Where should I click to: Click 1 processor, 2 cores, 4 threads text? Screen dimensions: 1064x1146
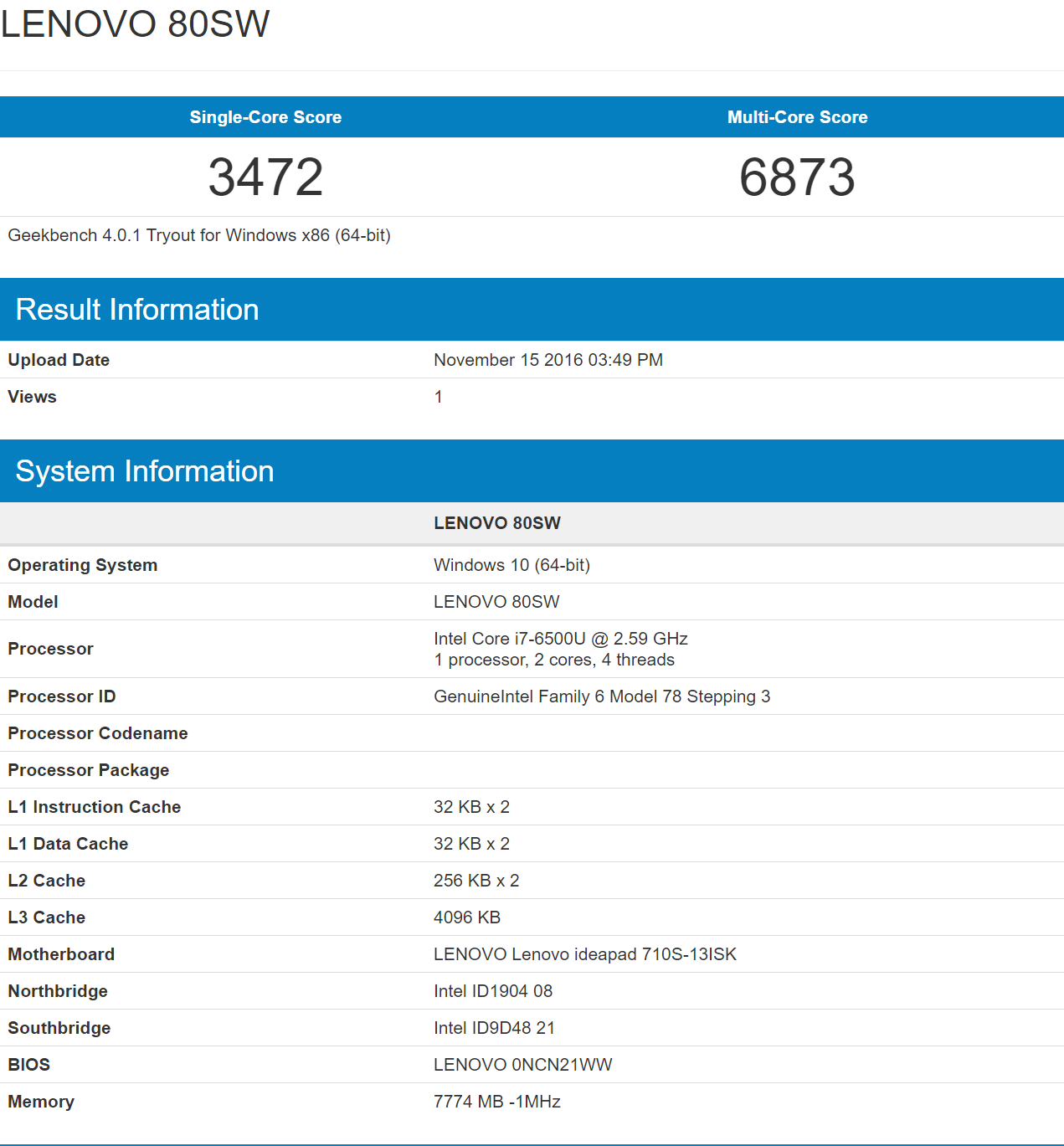[554, 660]
